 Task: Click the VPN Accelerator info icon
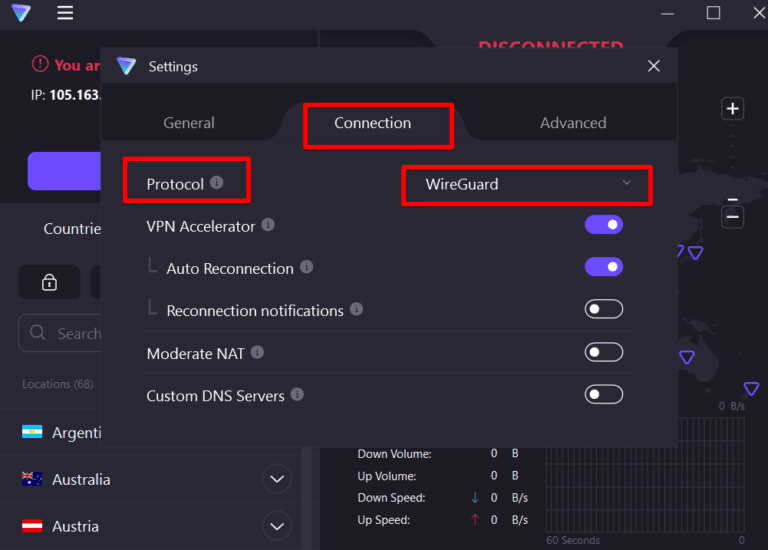pyautogui.click(x=268, y=226)
